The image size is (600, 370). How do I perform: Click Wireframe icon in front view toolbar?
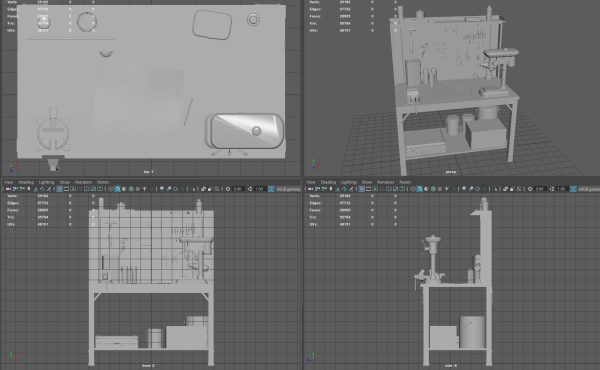click(x=111, y=189)
